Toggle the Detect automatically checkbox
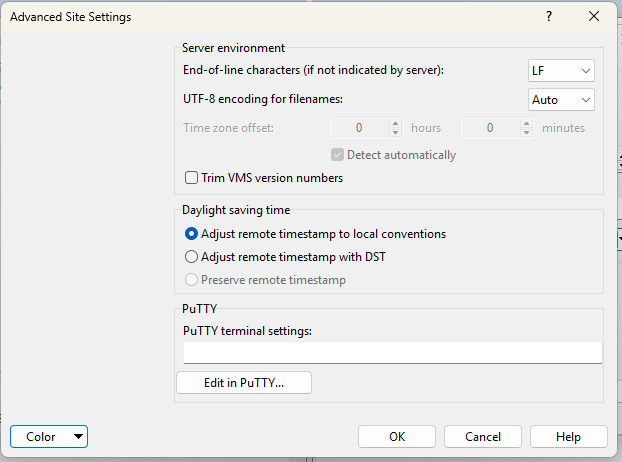This screenshot has height=462, width=622. coord(338,155)
